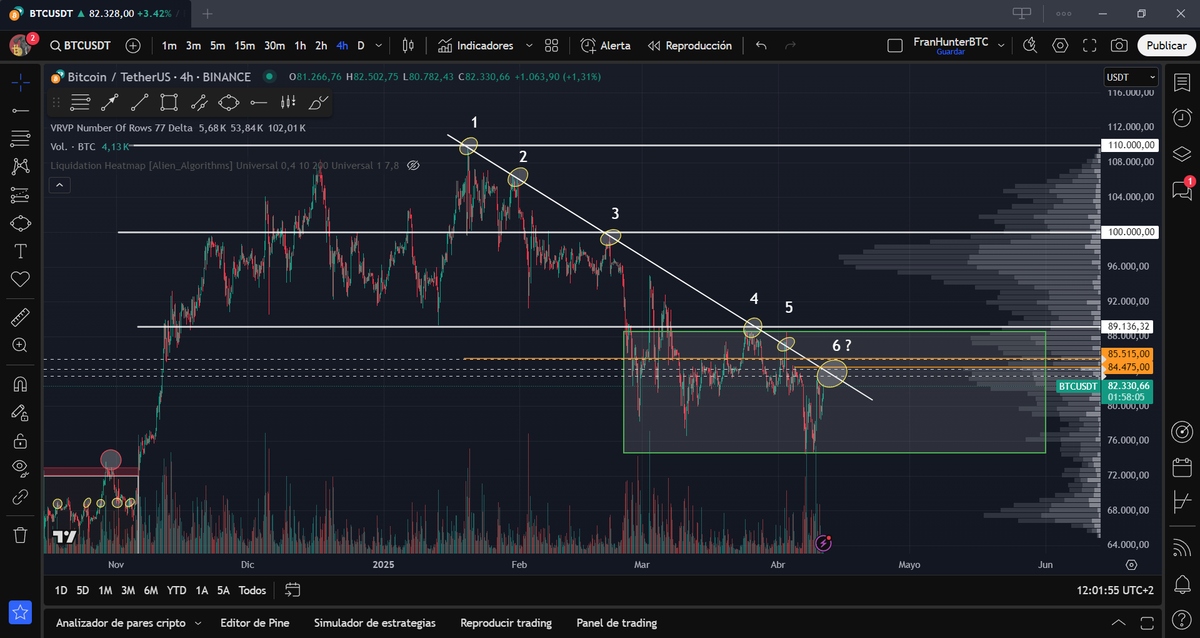
Task: Switch to 1m timeframe
Action: click(169, 46)
